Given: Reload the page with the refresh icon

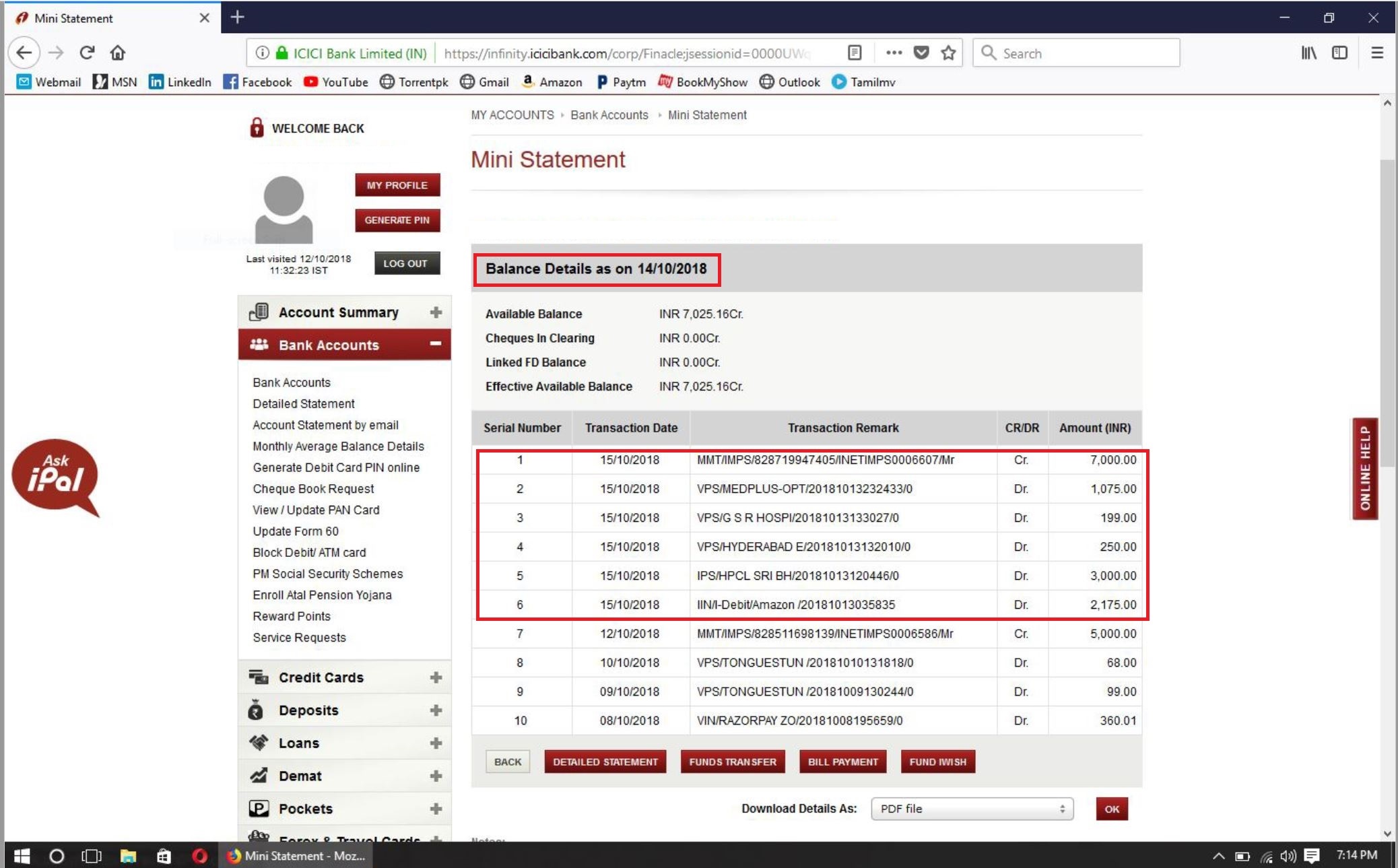Looking at the screenshot, I should click(x=87, y=53).
